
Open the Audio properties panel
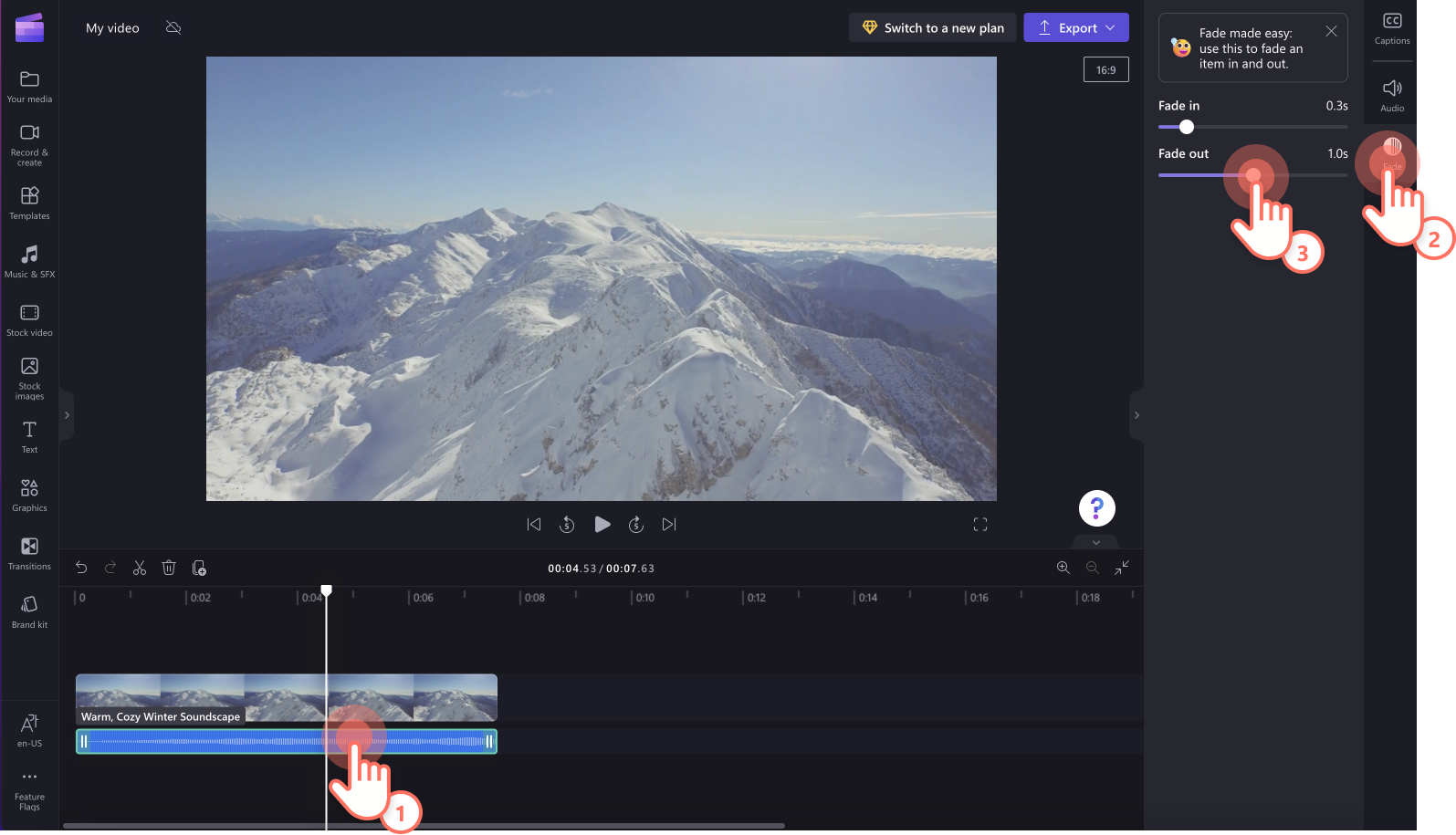point(1392,95)
